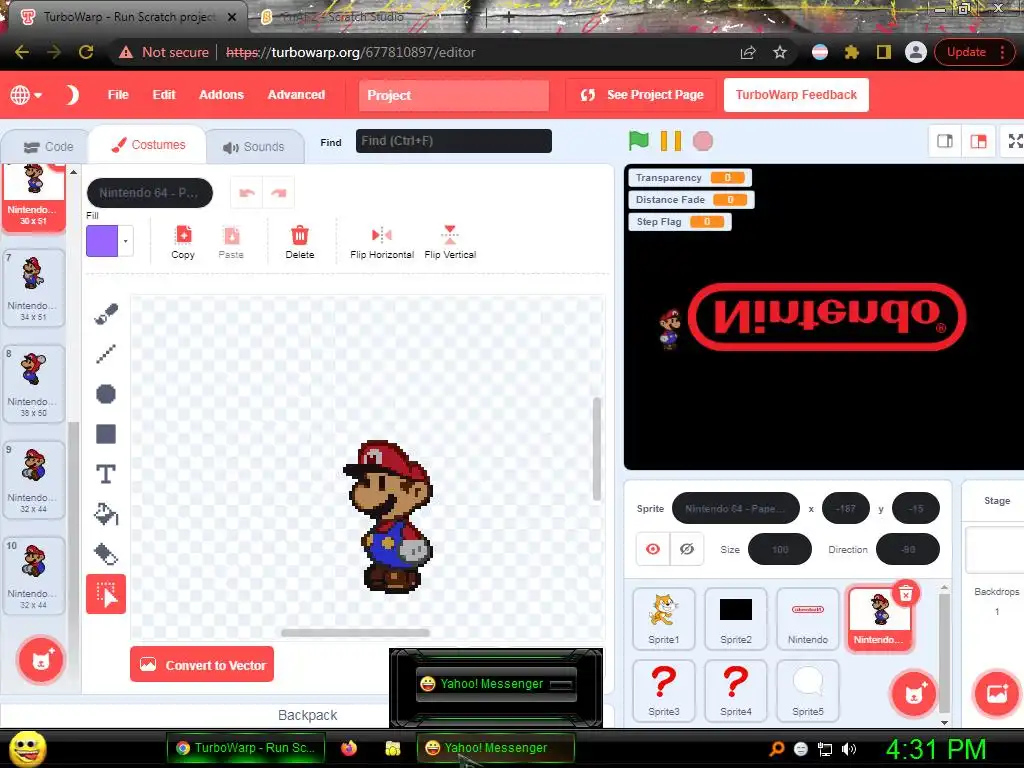Click the paint canvas horizontal scrollbar
The width and height of the screenshot is (1024, 768).
point(355,632)
